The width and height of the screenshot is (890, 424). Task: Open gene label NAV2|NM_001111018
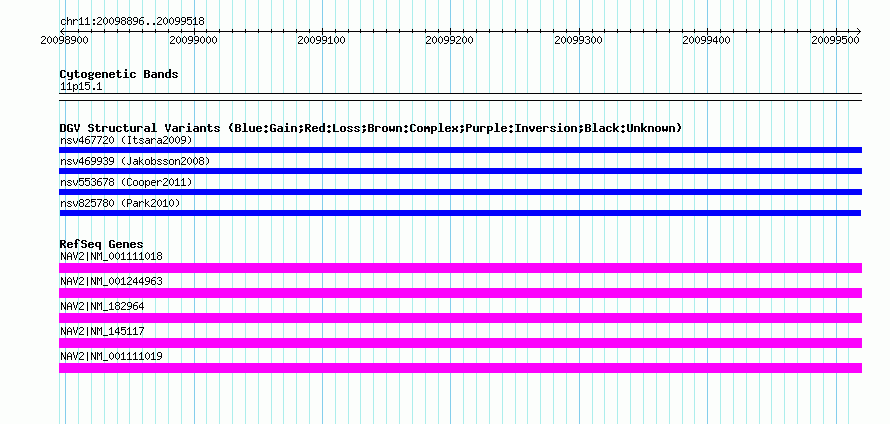[x=111, y=257]
